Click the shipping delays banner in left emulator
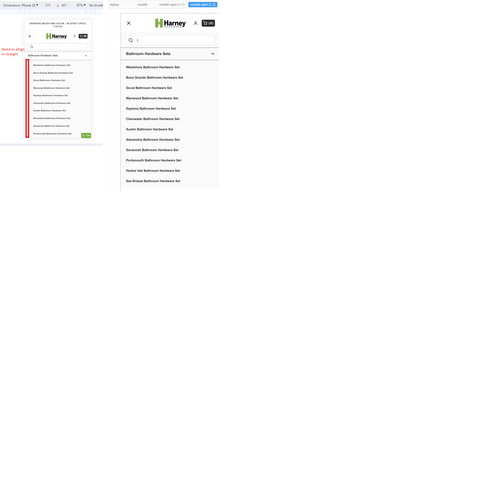The image size is (500, 497). pos(58,25)
